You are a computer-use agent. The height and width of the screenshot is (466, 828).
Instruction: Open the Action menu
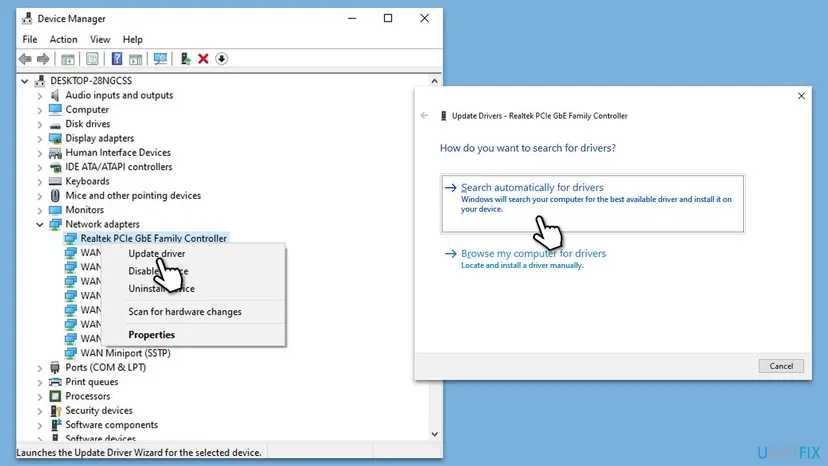point(63,40)
